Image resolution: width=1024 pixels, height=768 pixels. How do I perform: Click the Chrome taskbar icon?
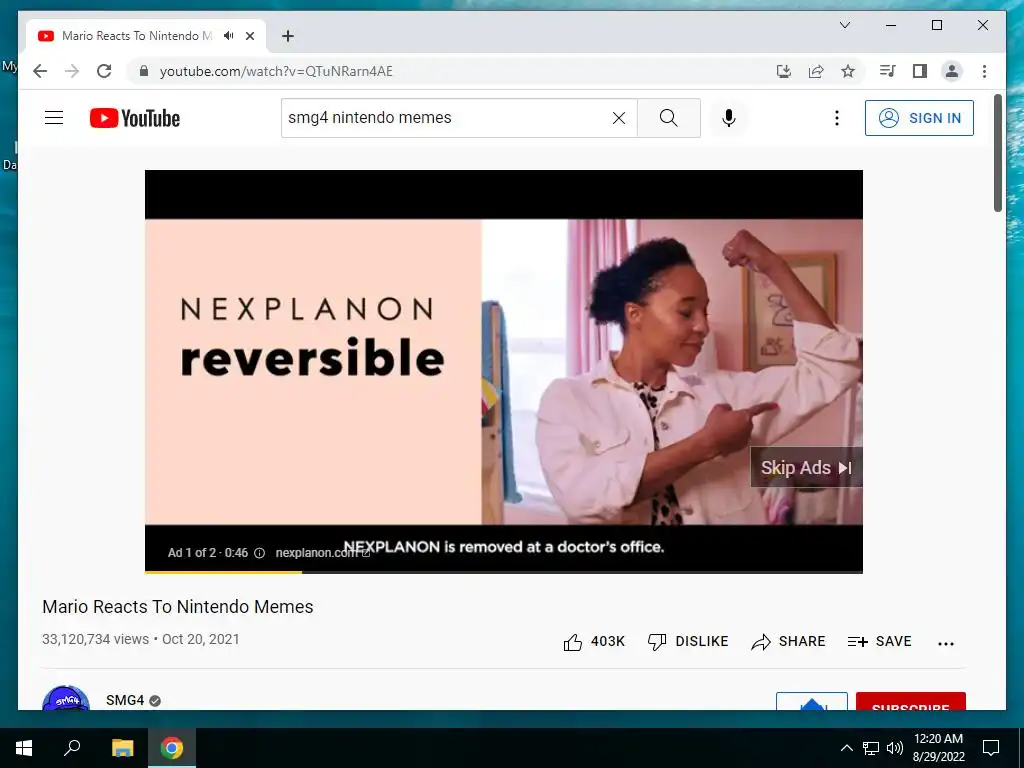pos(172,748)
